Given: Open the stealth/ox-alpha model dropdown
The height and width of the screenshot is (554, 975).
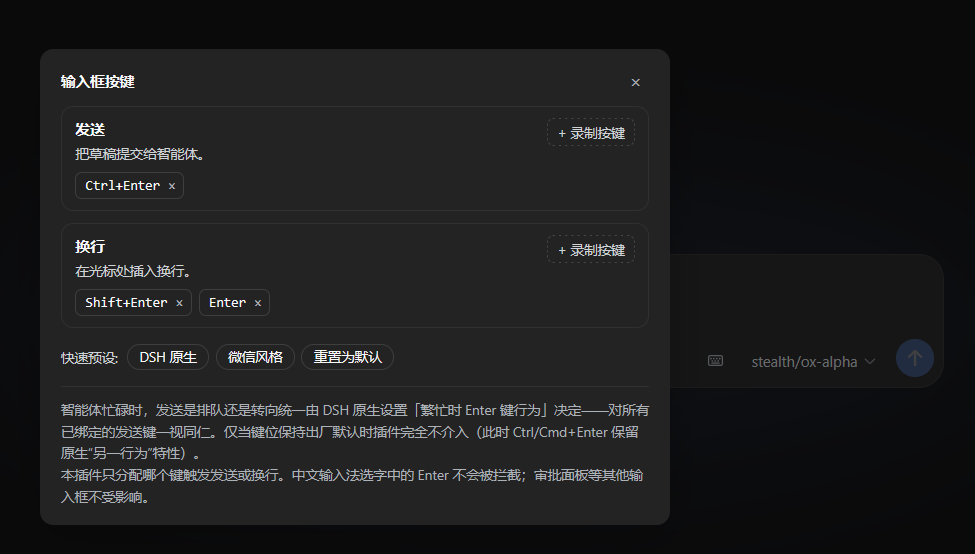Looking at the screenshot, I should (813, 361).
